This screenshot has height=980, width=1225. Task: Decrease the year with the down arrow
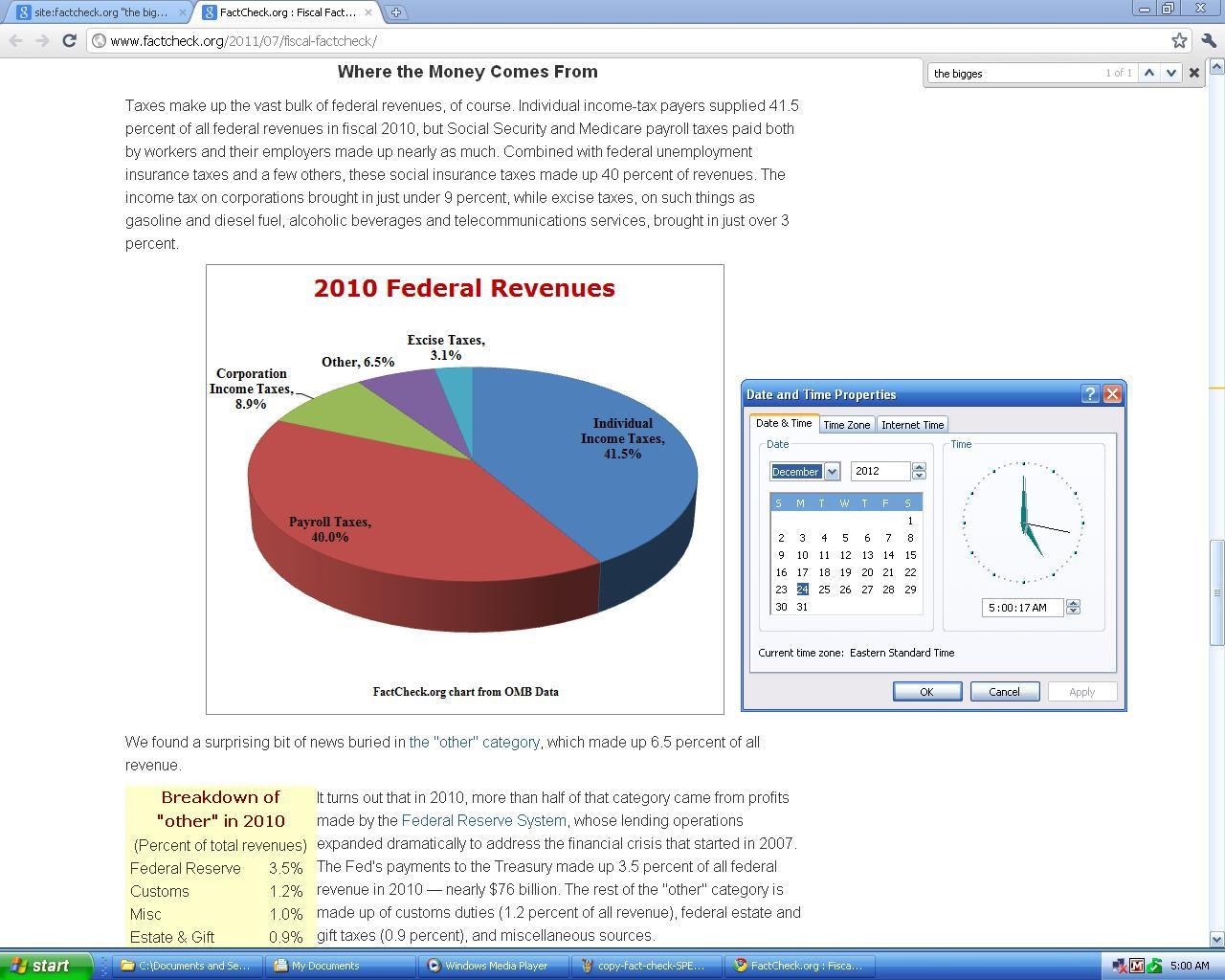tap(919, 476)
